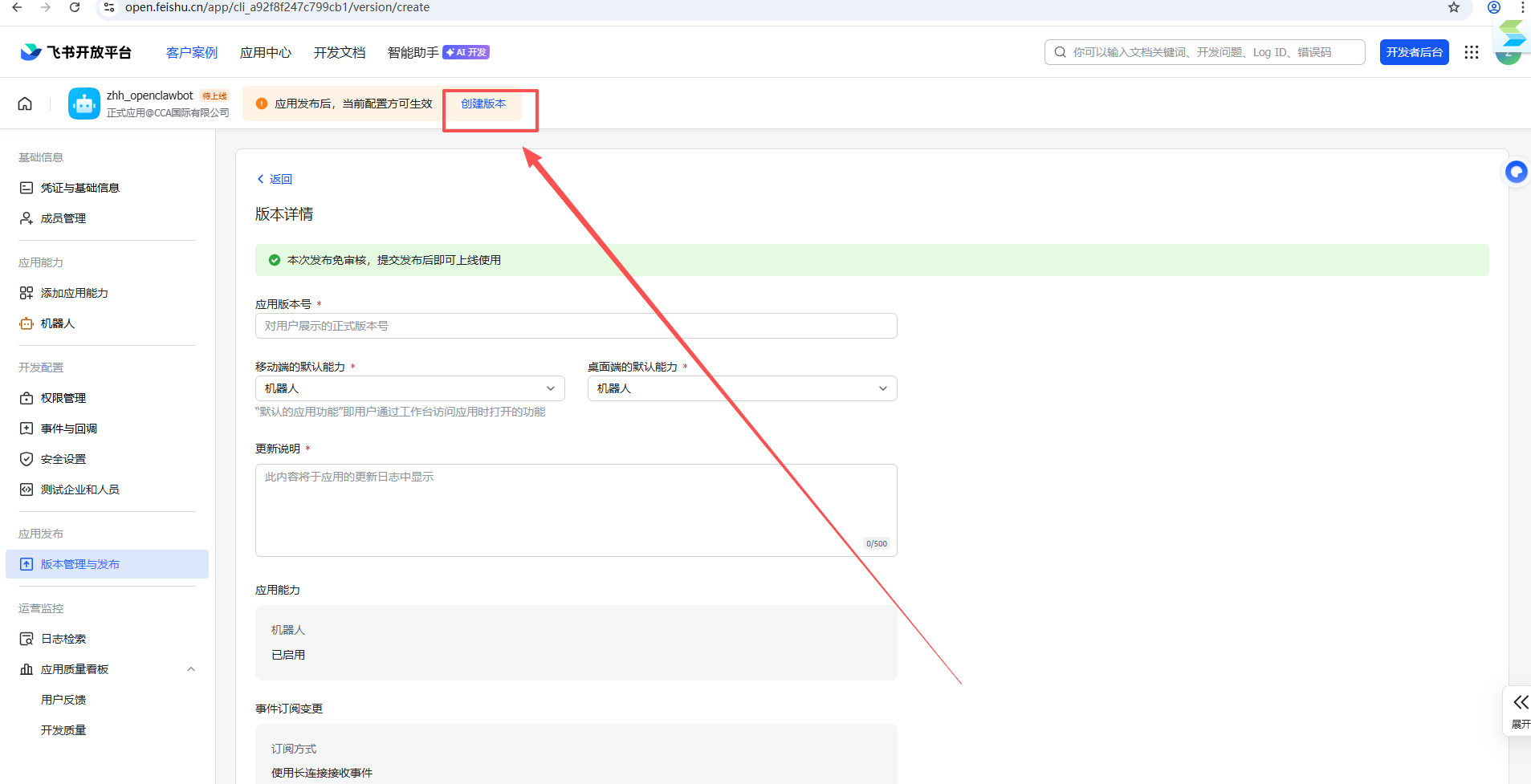Viewport: 1531px width, 784px height.
Task: Select 版本管理与发布 in sidebar
Action: [107, 564]
